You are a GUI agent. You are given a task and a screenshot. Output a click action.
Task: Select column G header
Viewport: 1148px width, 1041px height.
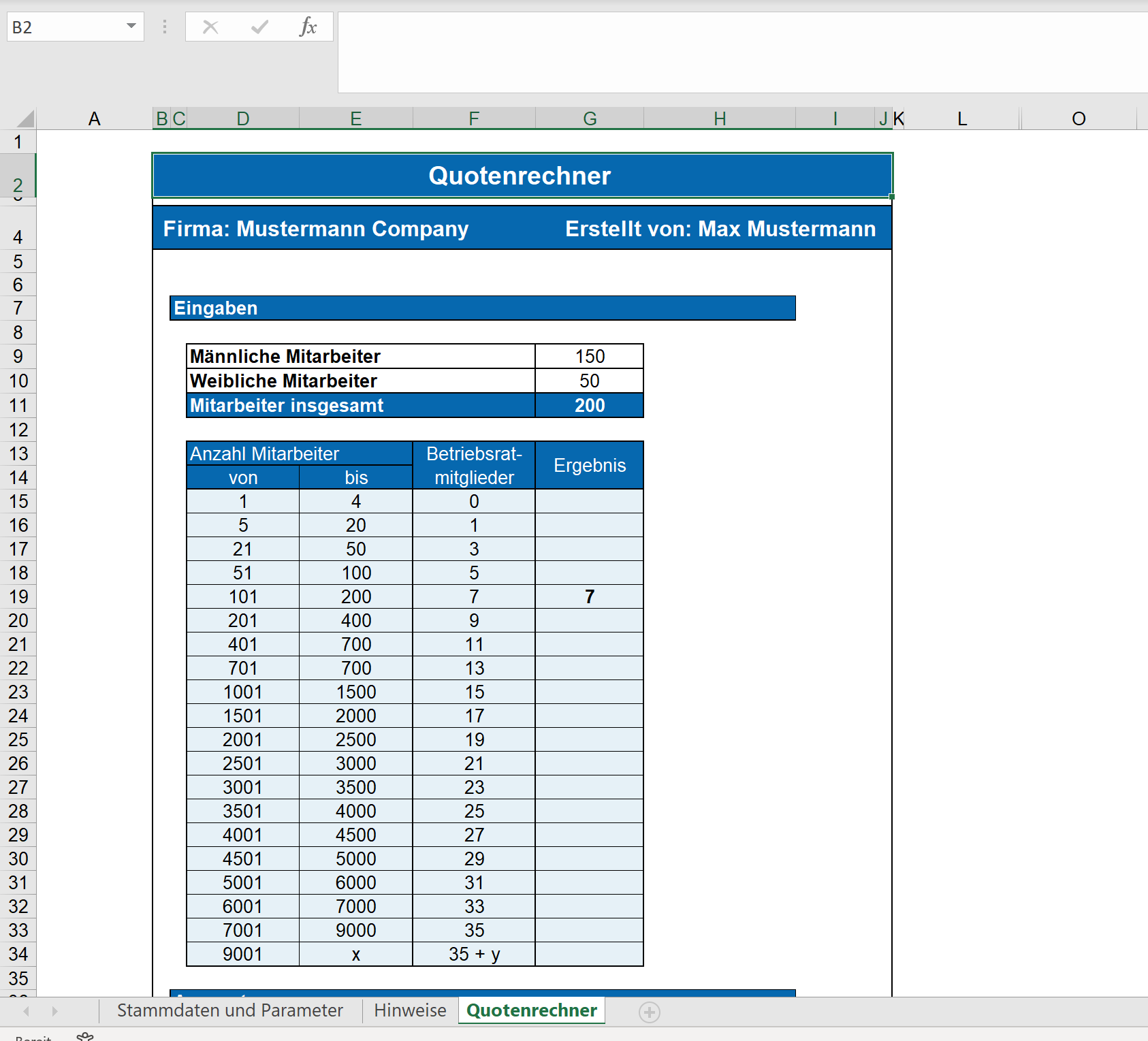[590, 119]
